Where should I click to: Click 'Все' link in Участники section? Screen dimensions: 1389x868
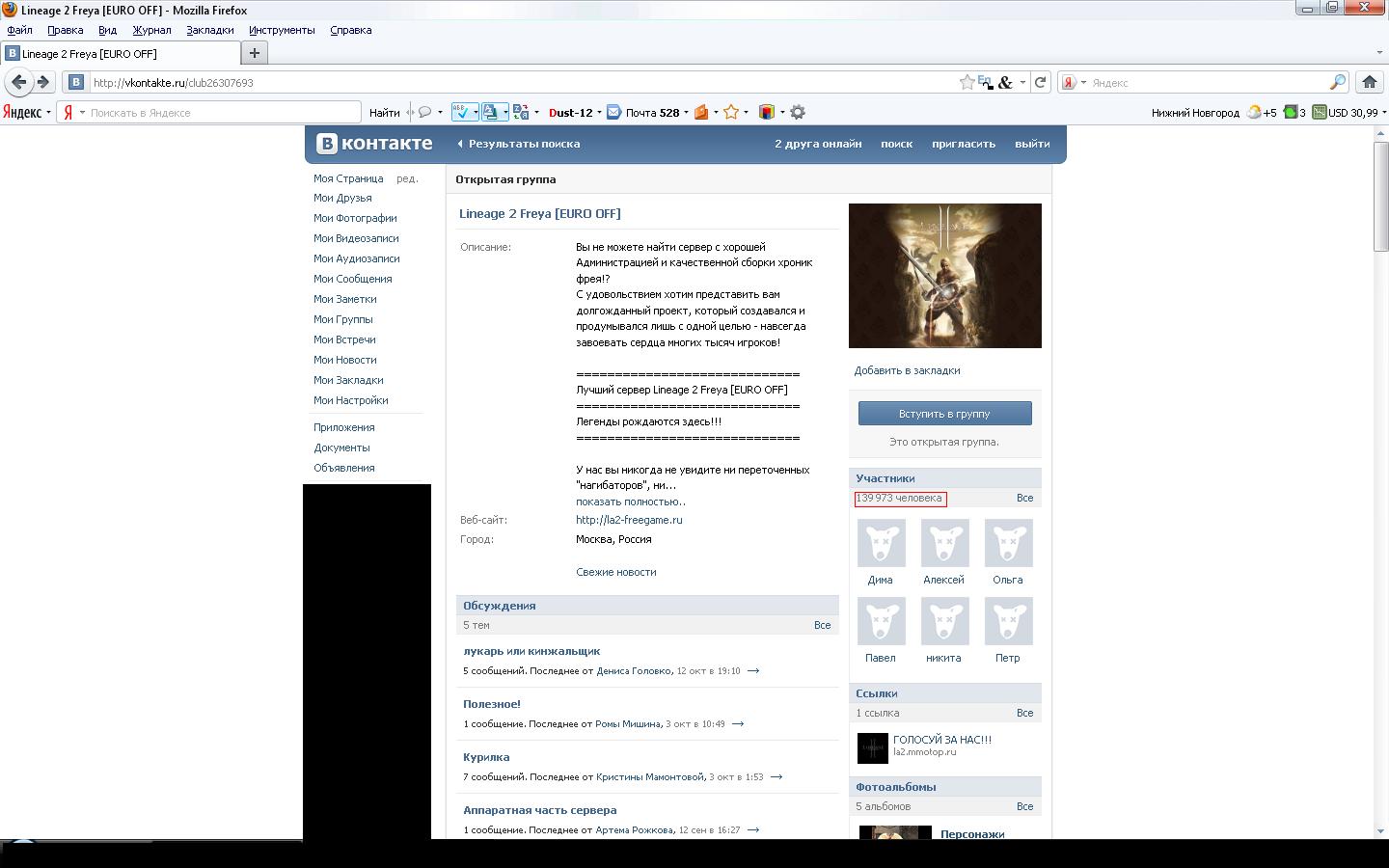(1024, 499)
